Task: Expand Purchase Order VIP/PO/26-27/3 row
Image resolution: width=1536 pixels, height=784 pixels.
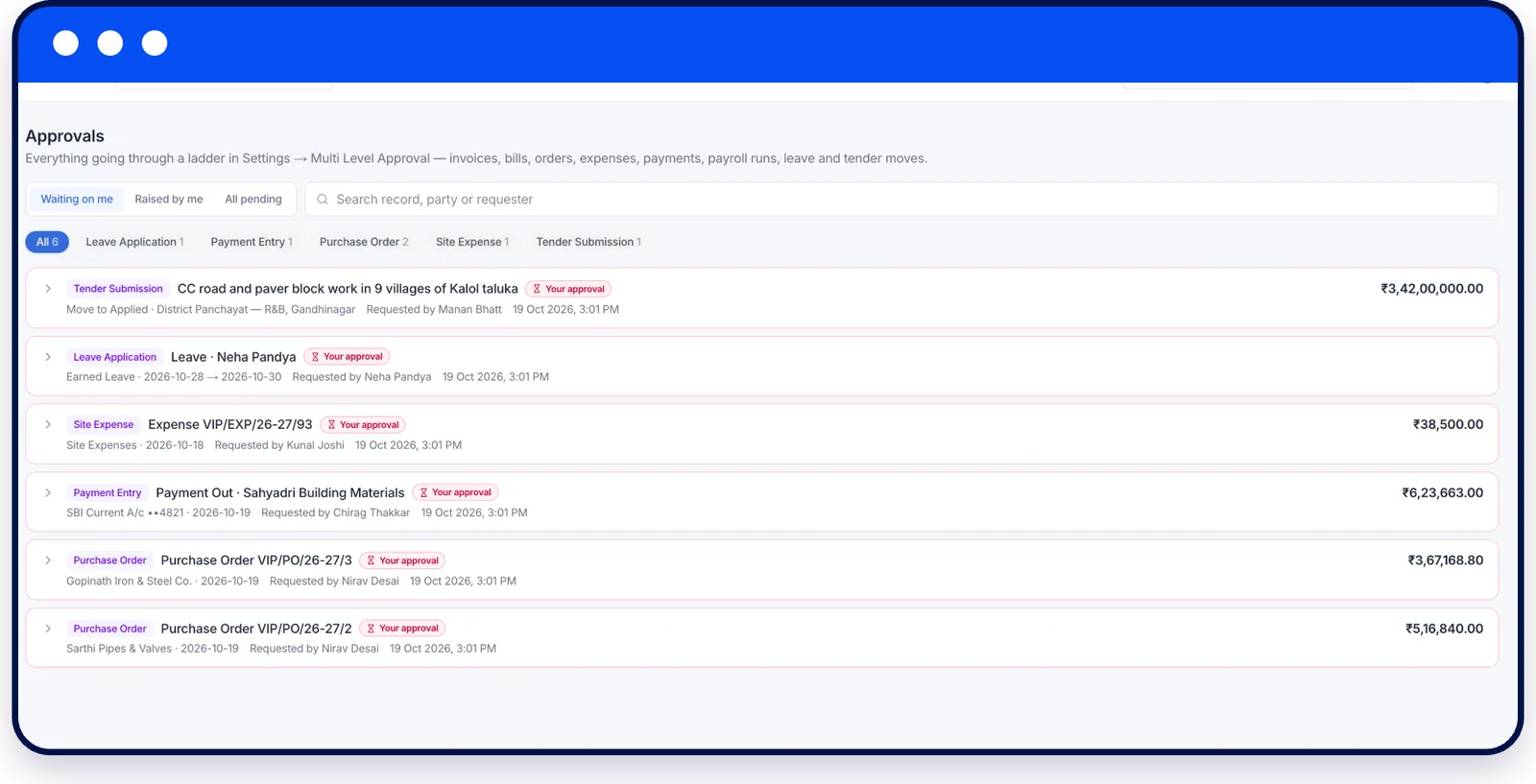Action: point(48,560)
